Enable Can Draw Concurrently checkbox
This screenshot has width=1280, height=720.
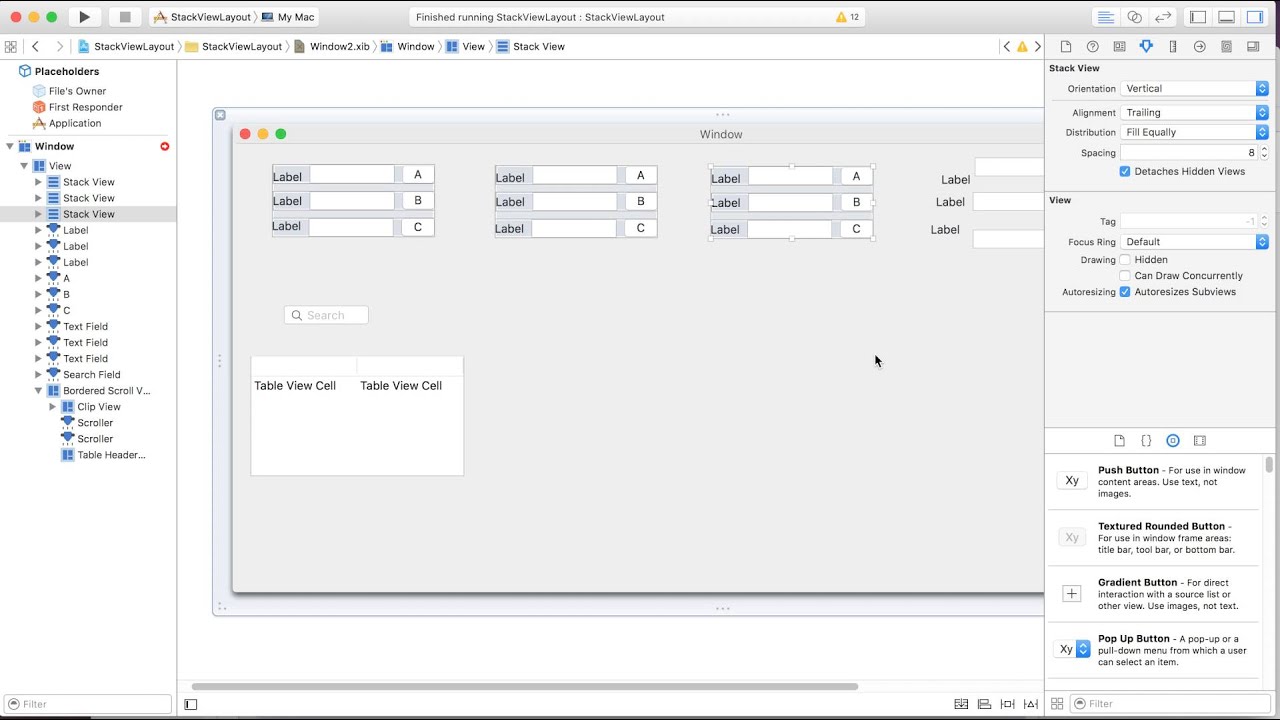[1125, 276]
